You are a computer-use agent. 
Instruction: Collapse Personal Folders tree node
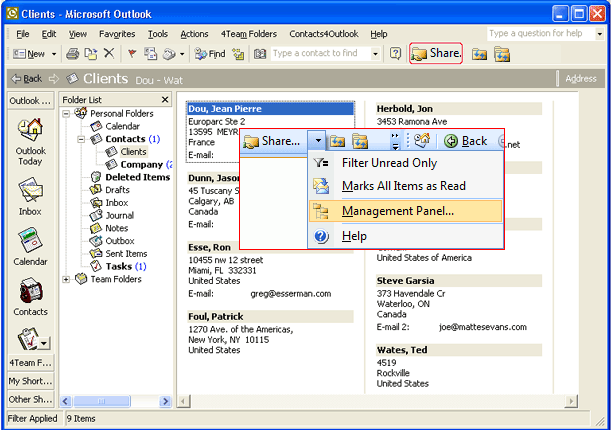pos(66,114)
